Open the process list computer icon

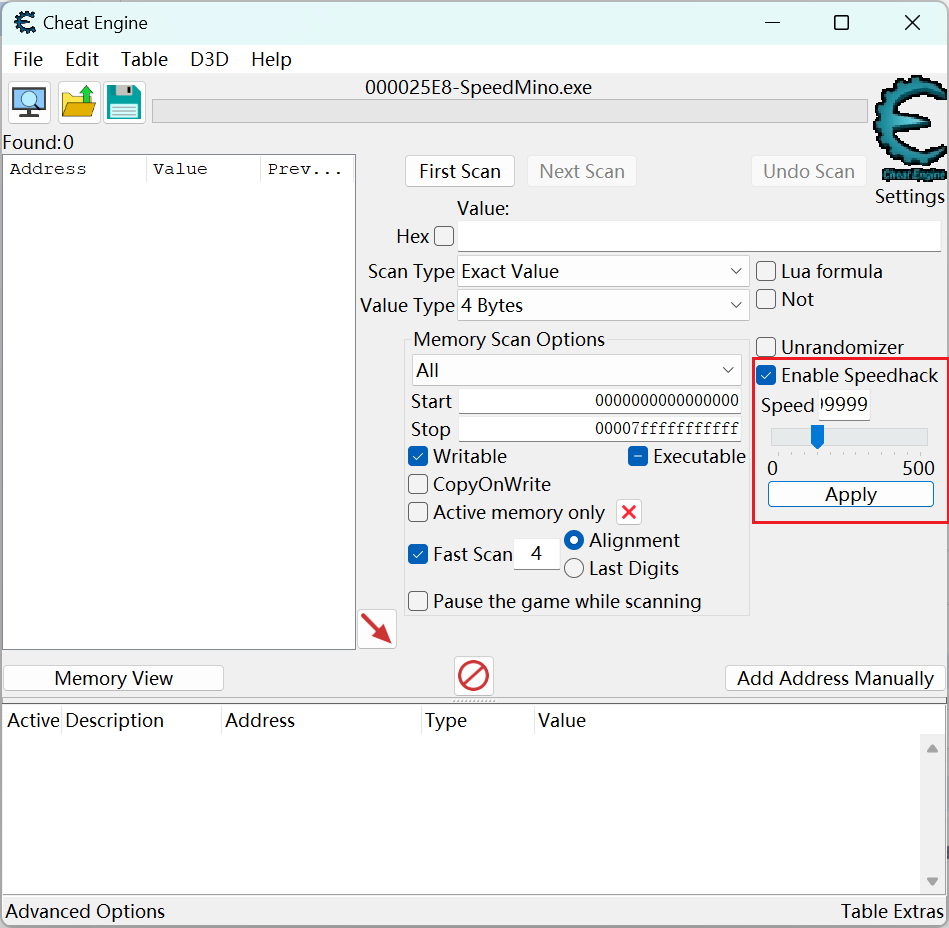point(29,102)
